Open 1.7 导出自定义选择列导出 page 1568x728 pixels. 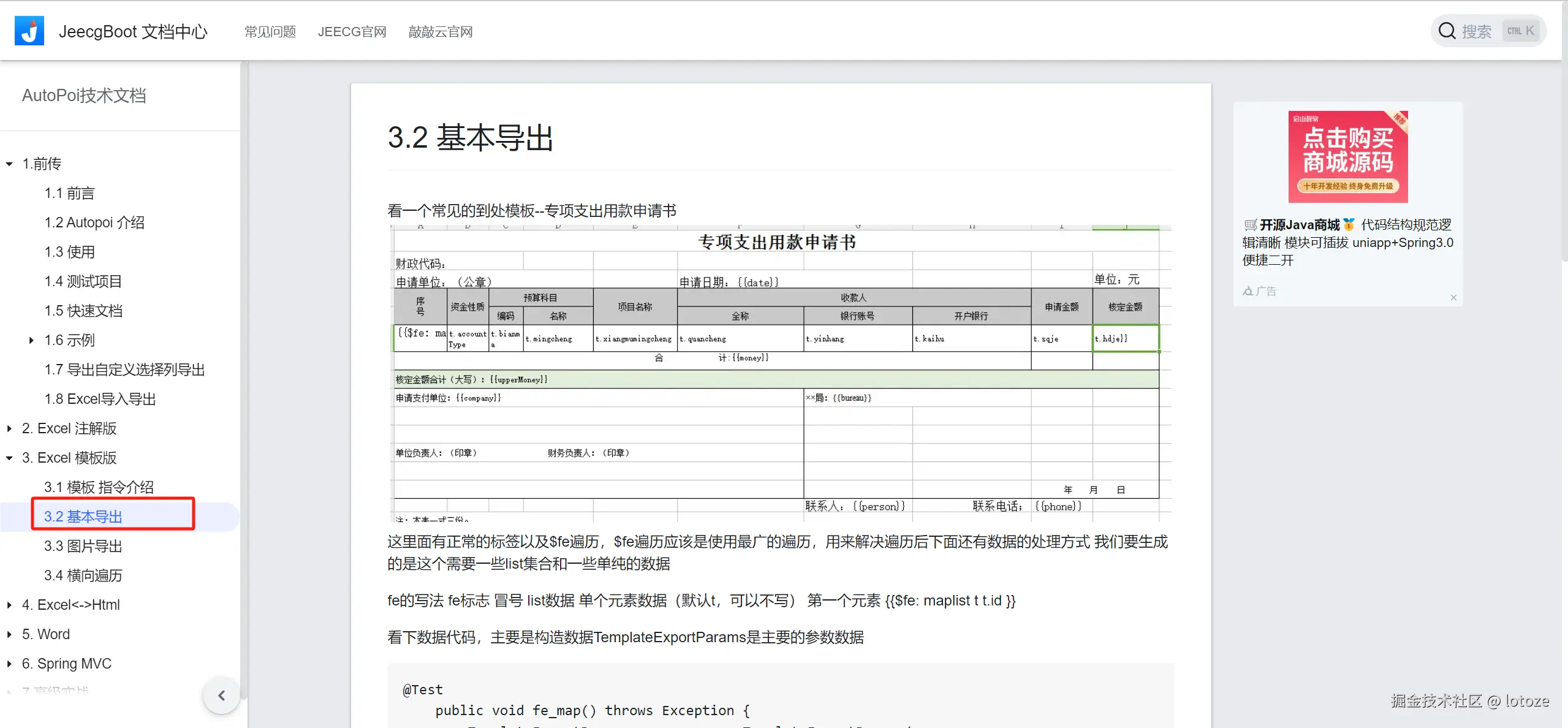pos(124,370)
